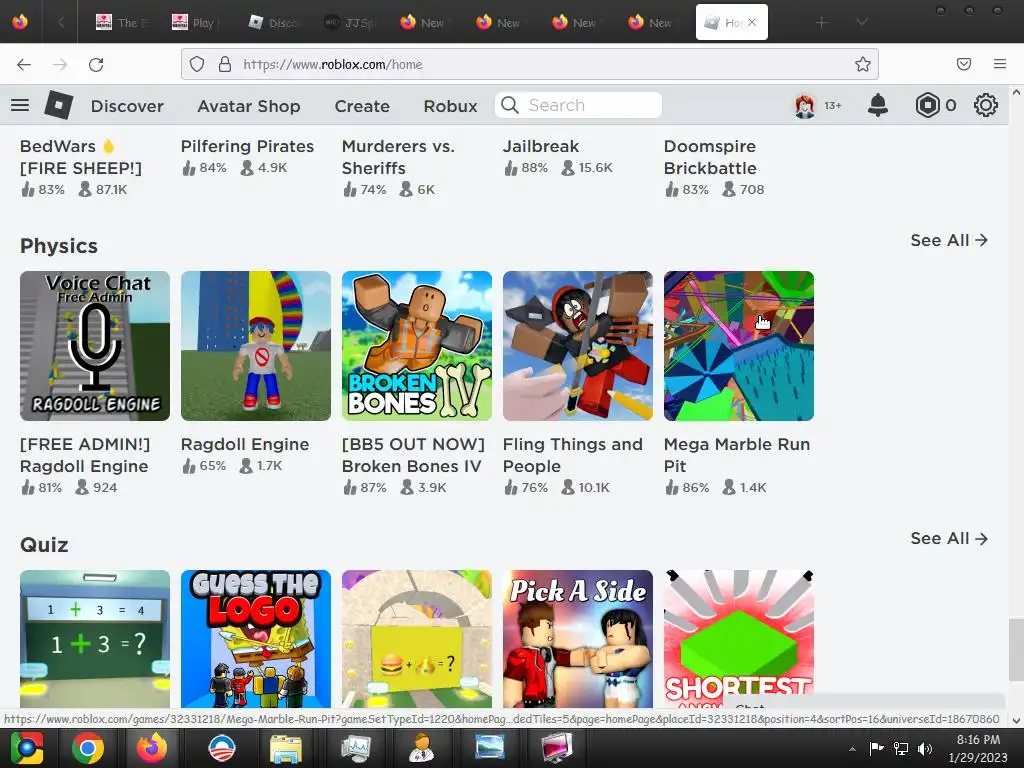
Task: See All for Physics games
Action: tap(949, 240)
